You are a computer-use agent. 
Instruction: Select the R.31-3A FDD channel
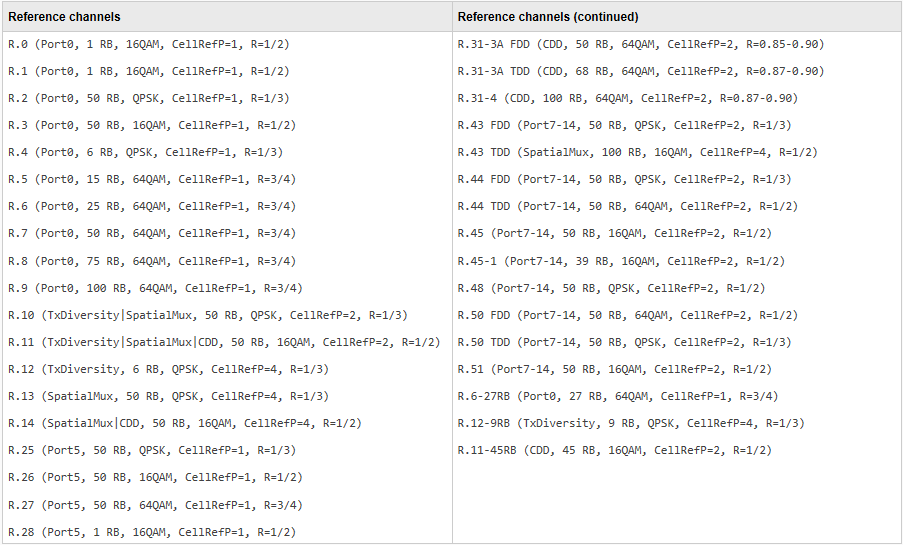pyautogui.click(x=640, y=44)
